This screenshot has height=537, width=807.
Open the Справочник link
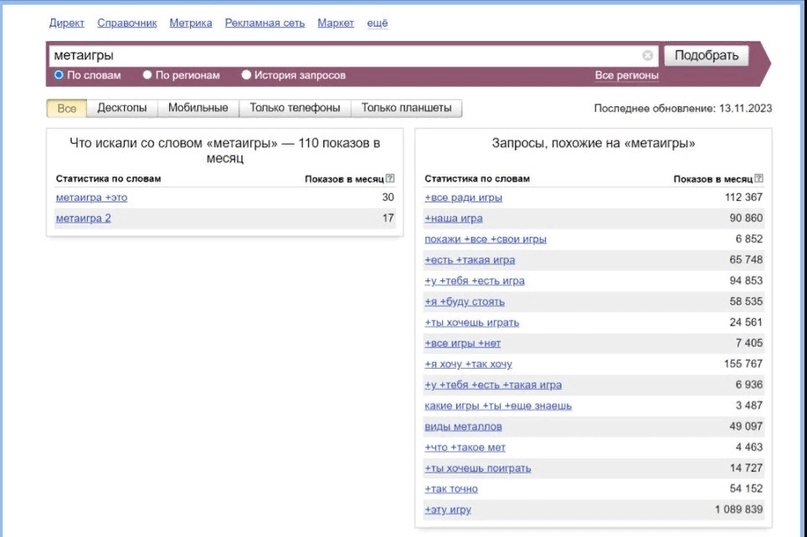(x=127, y=23)
